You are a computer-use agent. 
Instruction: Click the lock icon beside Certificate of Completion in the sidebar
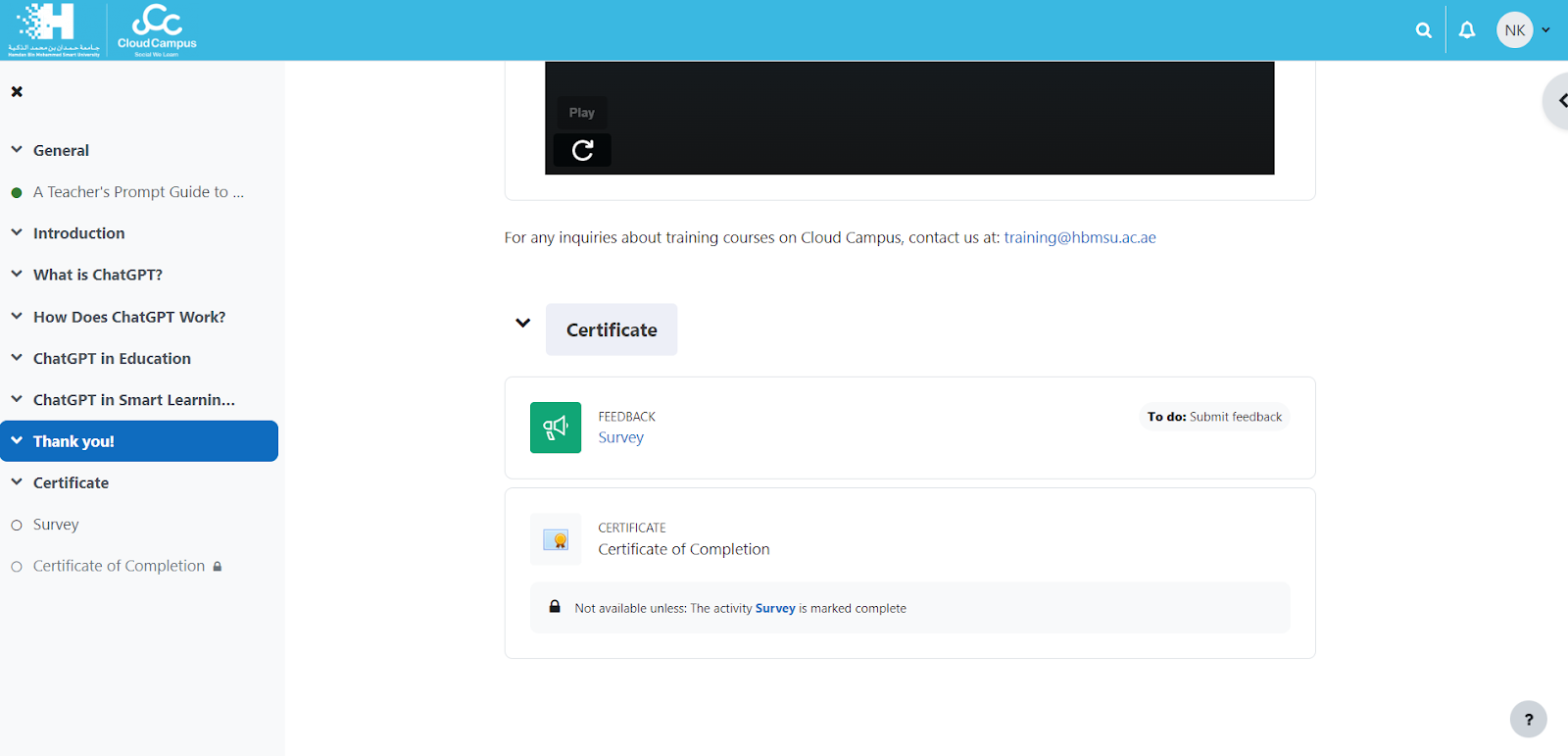pyautogui.click(x=218, y=567)
